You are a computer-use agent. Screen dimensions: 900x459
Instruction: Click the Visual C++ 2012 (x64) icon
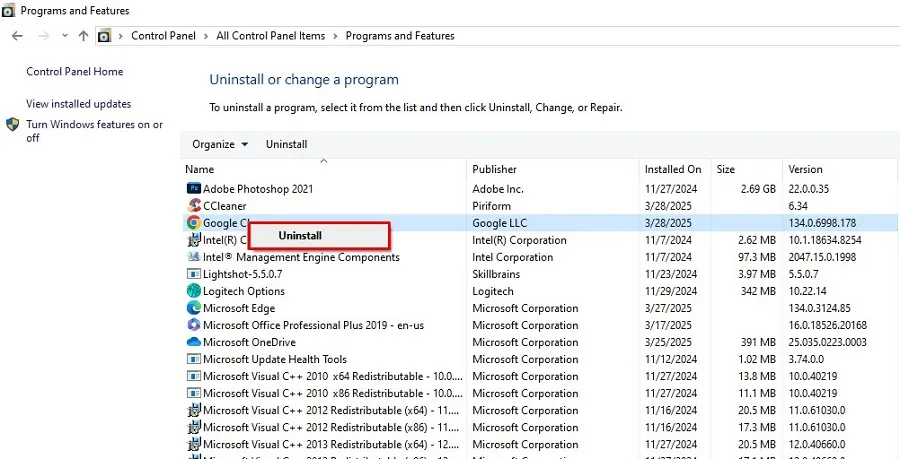click(194, 410)
